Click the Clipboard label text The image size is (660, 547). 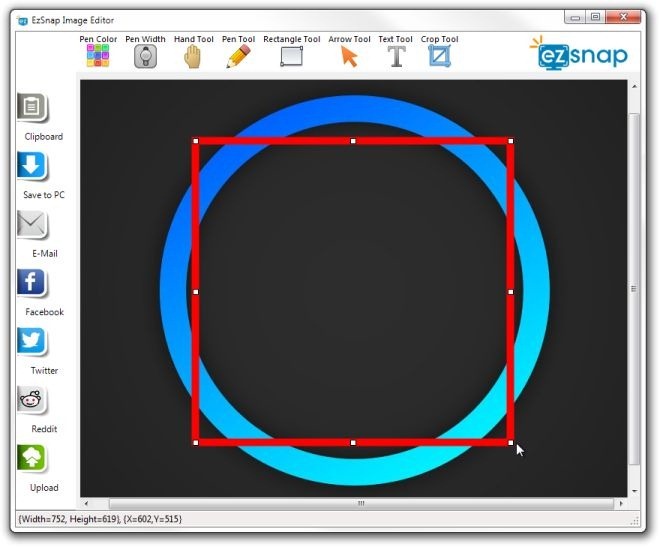(44, 137)
